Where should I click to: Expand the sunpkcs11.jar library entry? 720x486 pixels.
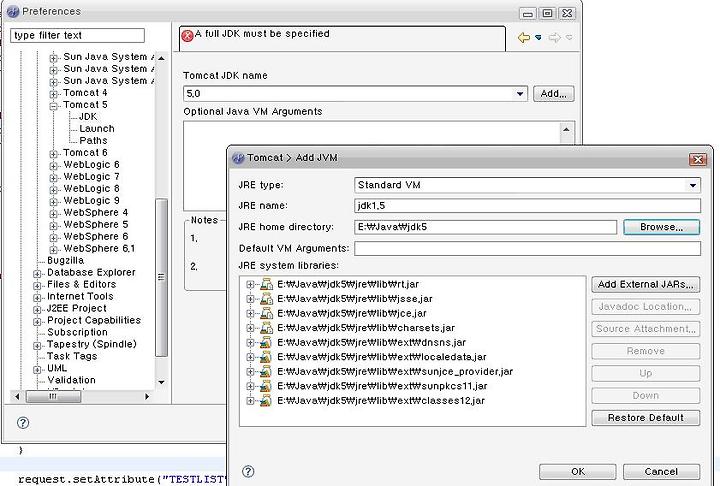click(x=250, y=386)
